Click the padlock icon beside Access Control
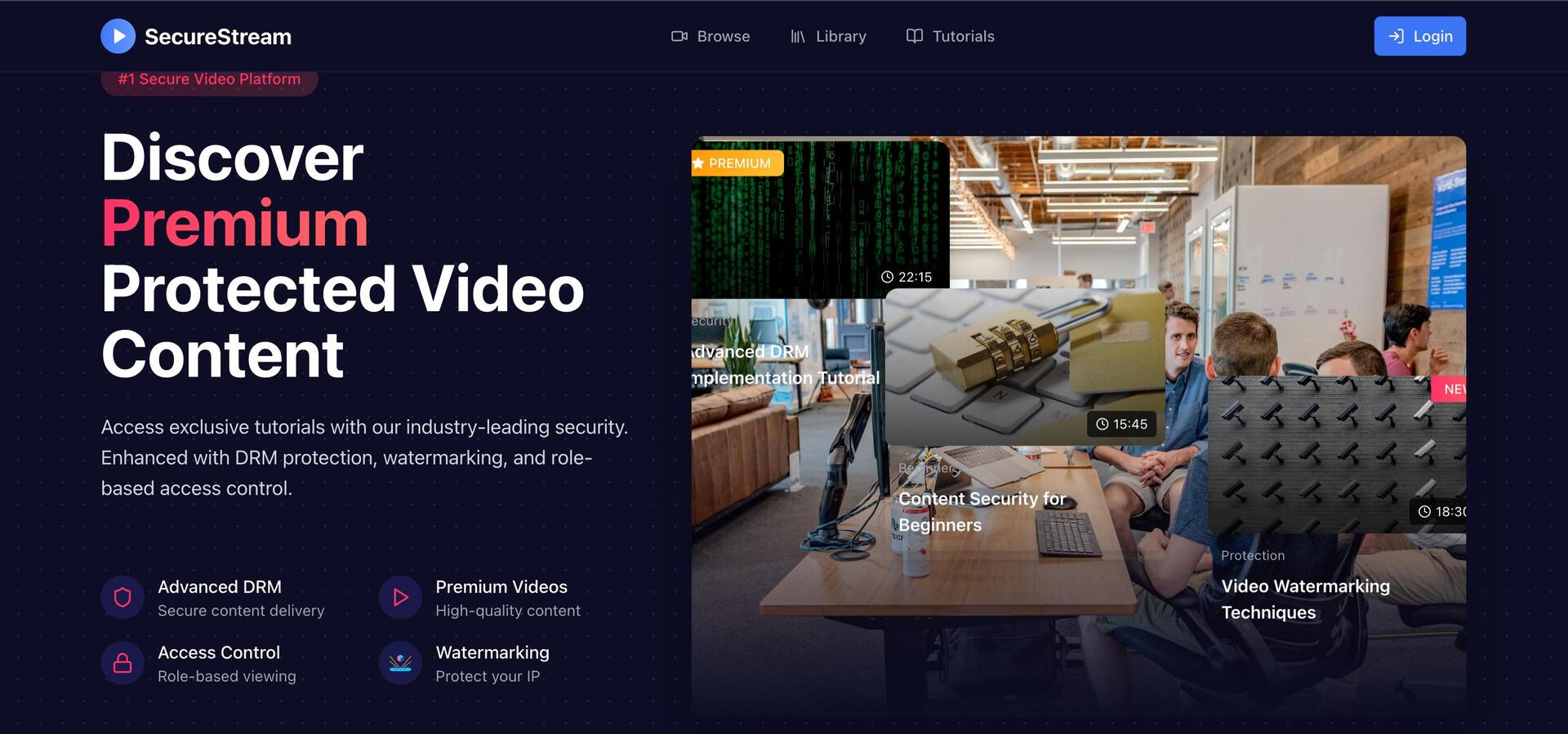 point(122,663)
